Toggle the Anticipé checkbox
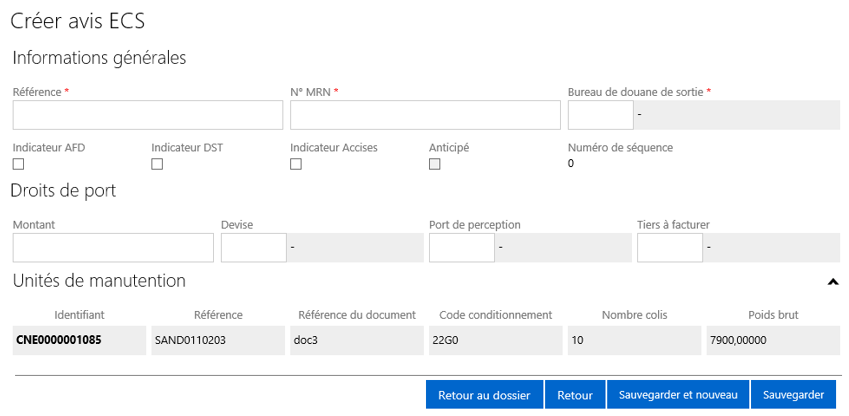The height and width of the screenshot is (416, 849). [434, 164]
